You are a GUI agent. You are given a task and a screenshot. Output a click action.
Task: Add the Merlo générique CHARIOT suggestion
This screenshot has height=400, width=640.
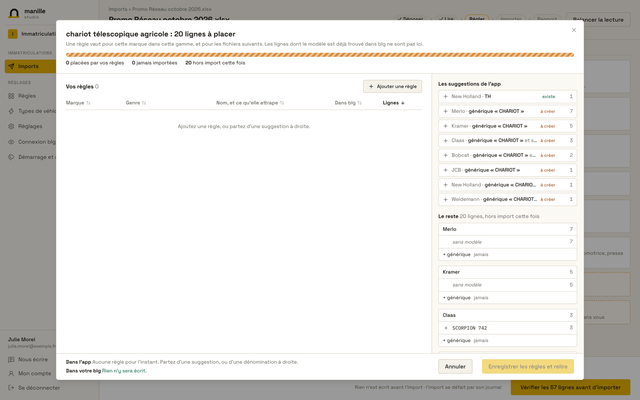click(x=507, y=111)
